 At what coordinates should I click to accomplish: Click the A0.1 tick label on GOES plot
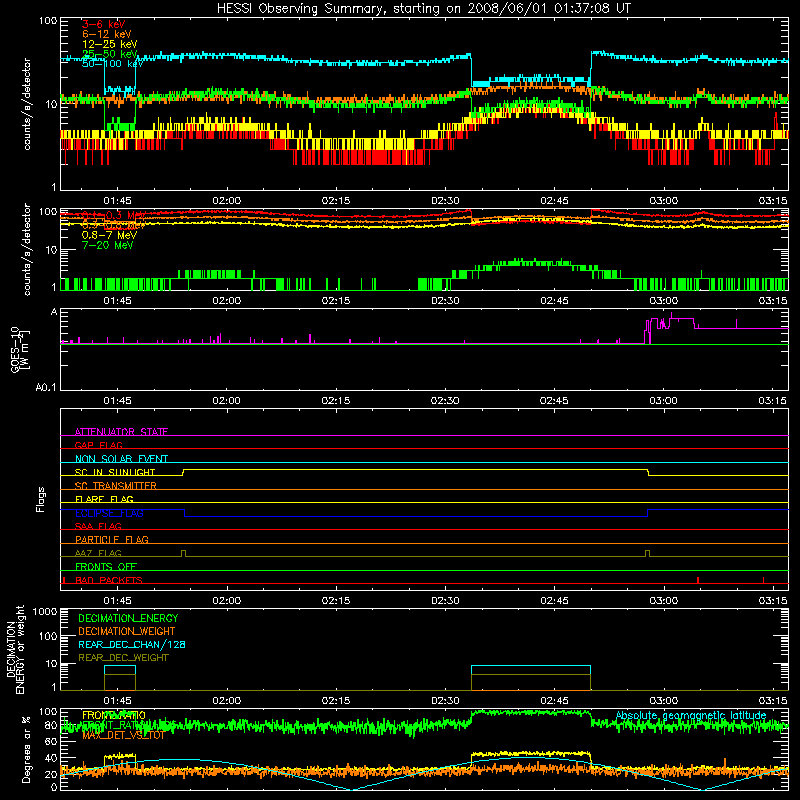46,388
